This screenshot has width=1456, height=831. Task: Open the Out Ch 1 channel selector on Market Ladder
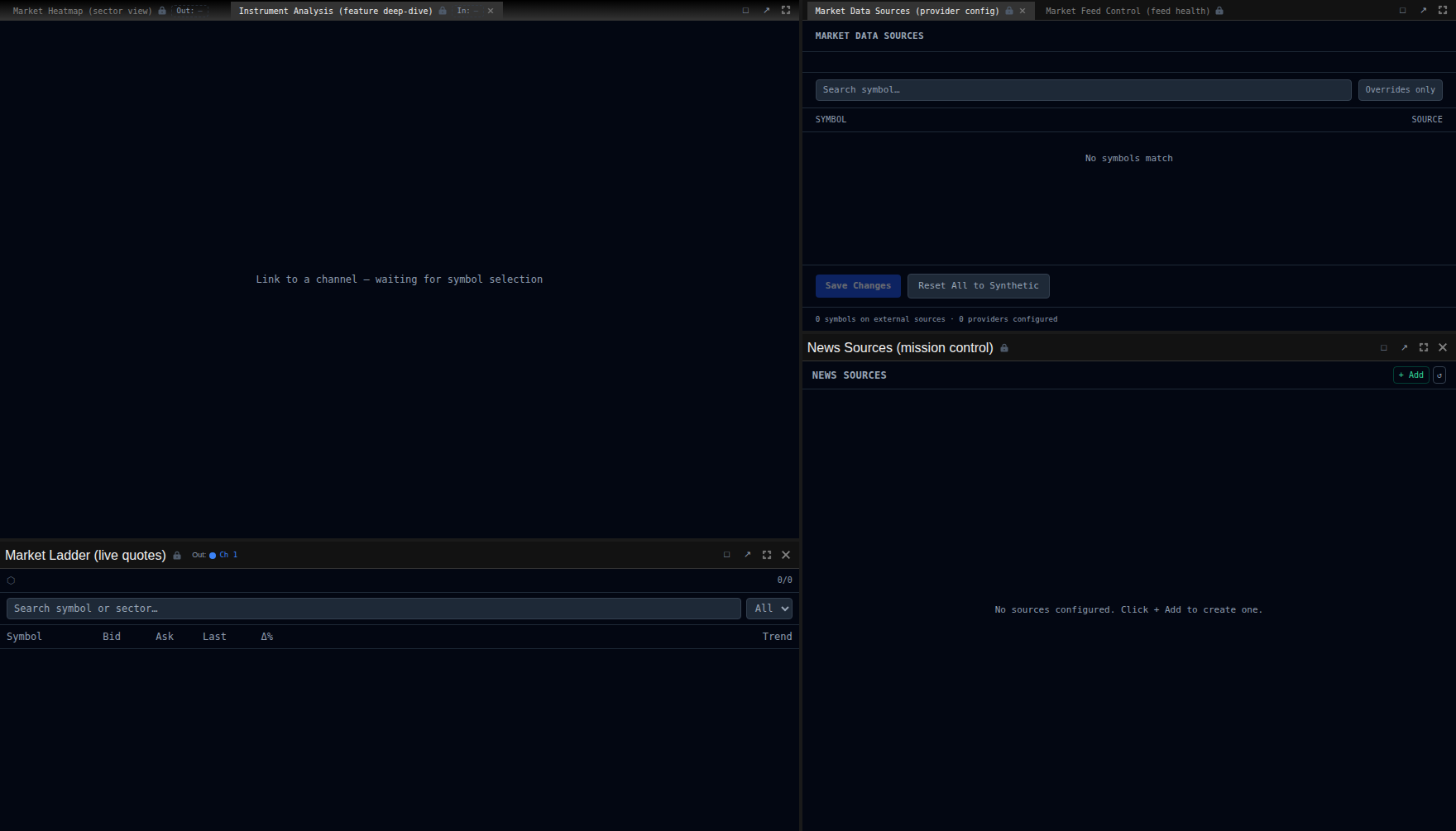click(215, 555)
